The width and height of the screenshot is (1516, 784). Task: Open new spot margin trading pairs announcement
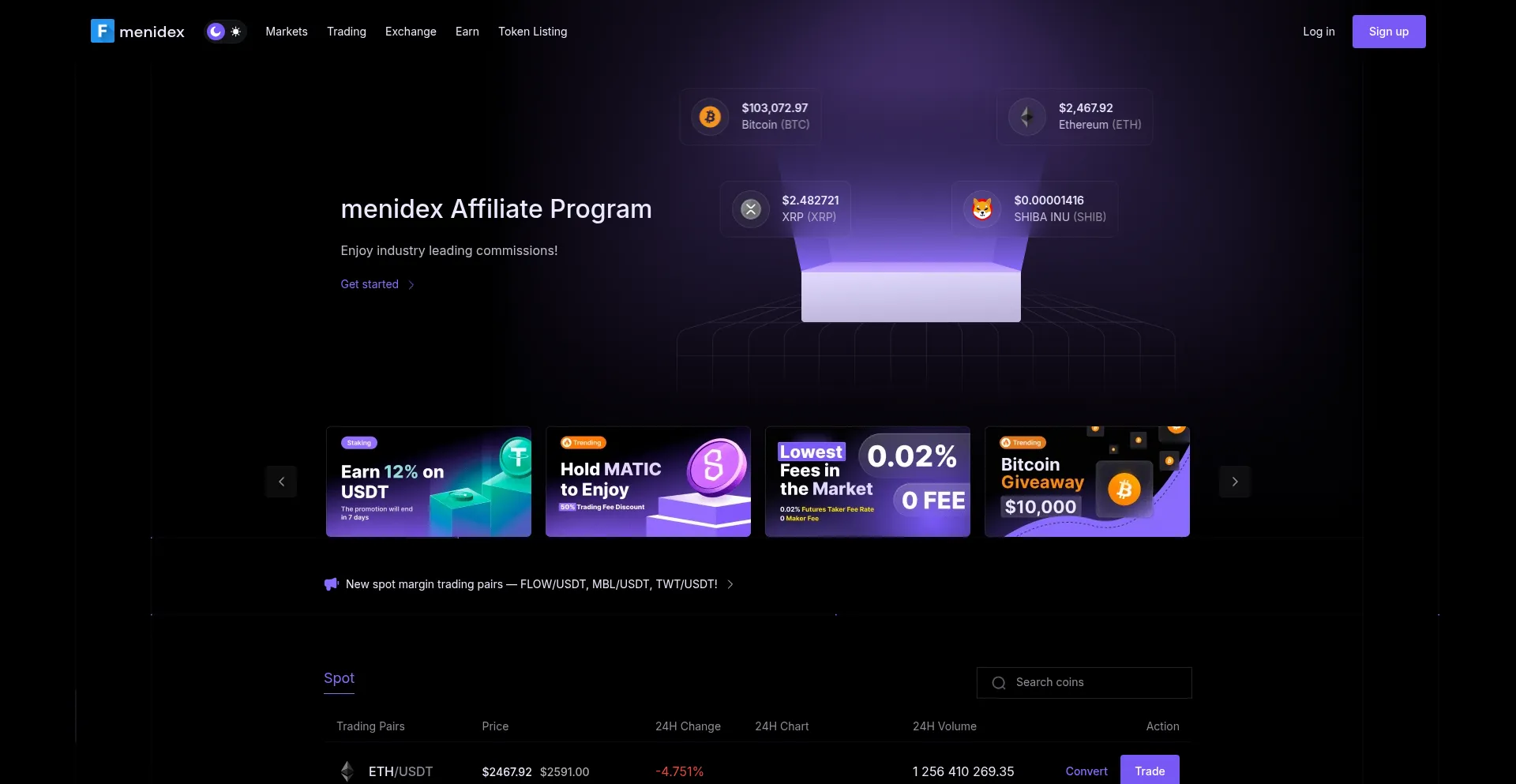coord(531,584)
